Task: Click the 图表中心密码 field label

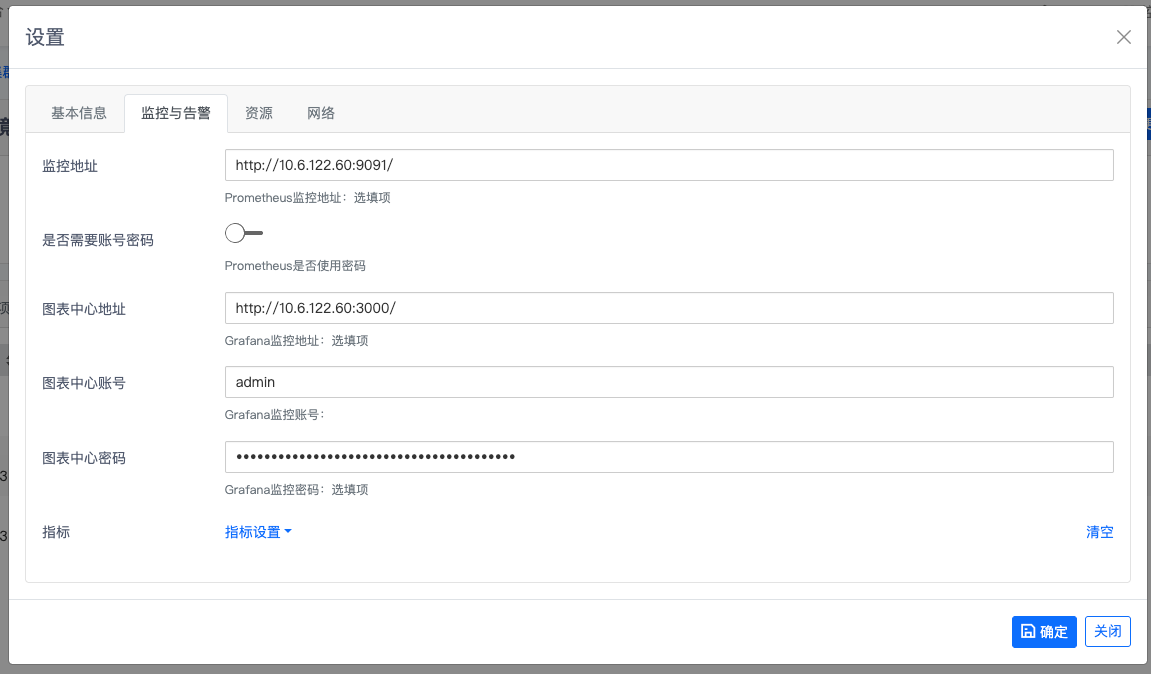Action: click(x=84, y=458)
